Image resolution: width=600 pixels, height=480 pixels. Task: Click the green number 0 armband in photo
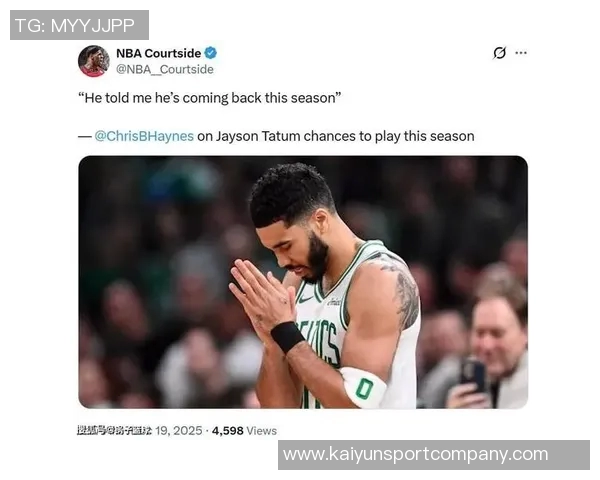pos(364,388)
